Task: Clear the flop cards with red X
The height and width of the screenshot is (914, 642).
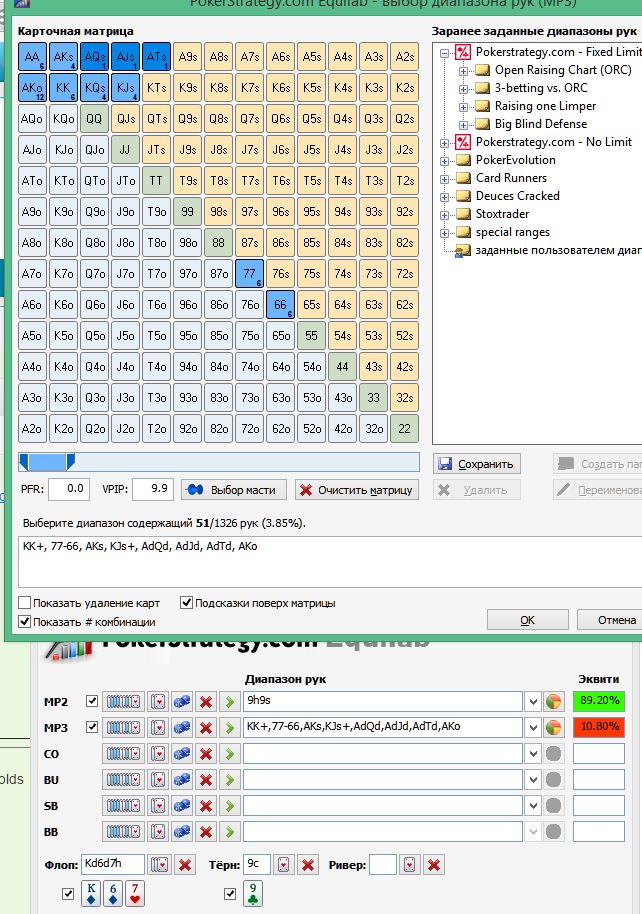Action: tap(185, 865)
